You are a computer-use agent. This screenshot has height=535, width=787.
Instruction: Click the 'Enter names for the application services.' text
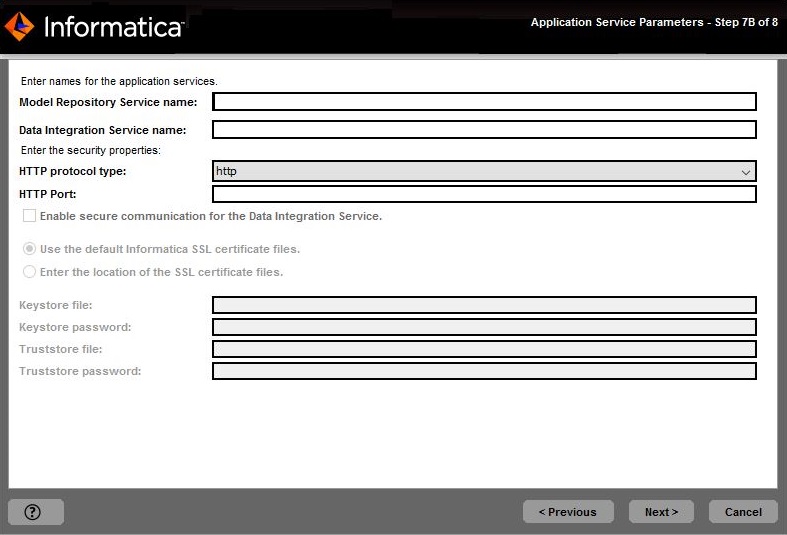click(x=119, y=81)
